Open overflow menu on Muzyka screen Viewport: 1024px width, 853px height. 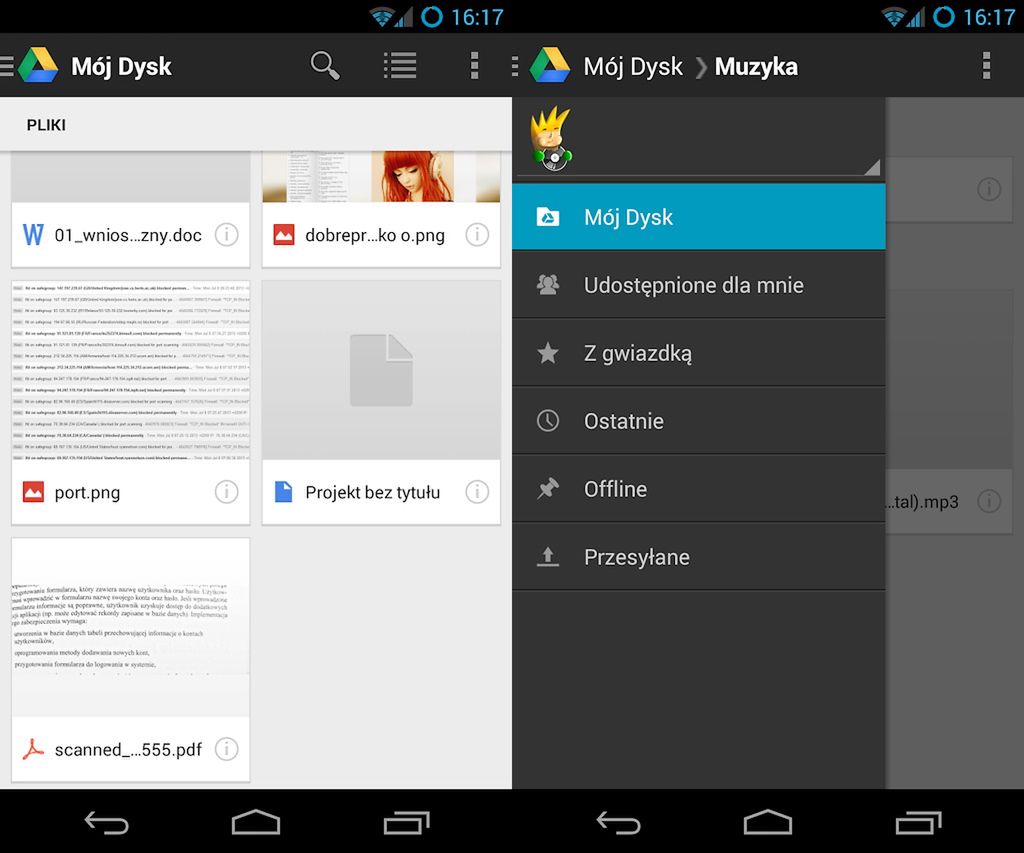[x=986, y=66]
